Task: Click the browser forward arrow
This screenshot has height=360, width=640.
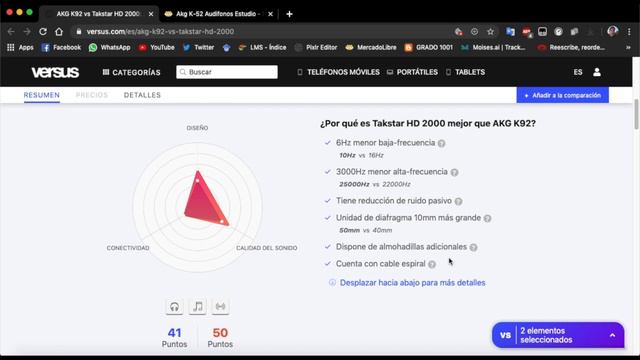Action: click(27, 31)
